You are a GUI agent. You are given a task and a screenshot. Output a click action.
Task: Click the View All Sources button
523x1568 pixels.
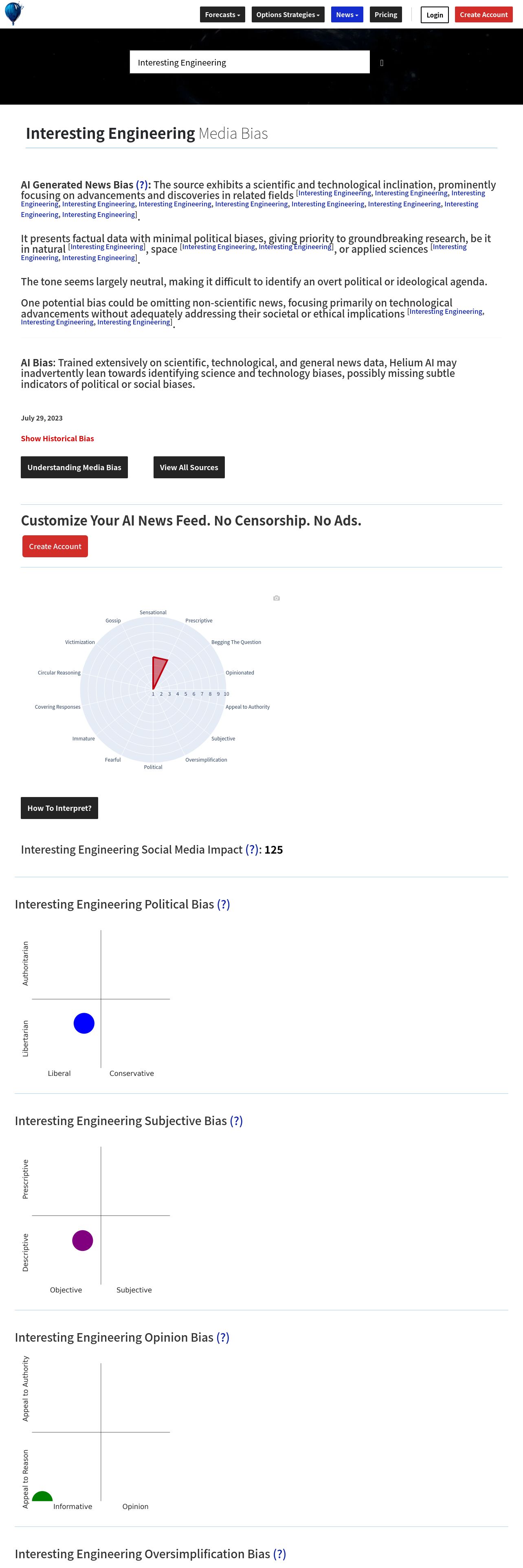coord(189,467)
